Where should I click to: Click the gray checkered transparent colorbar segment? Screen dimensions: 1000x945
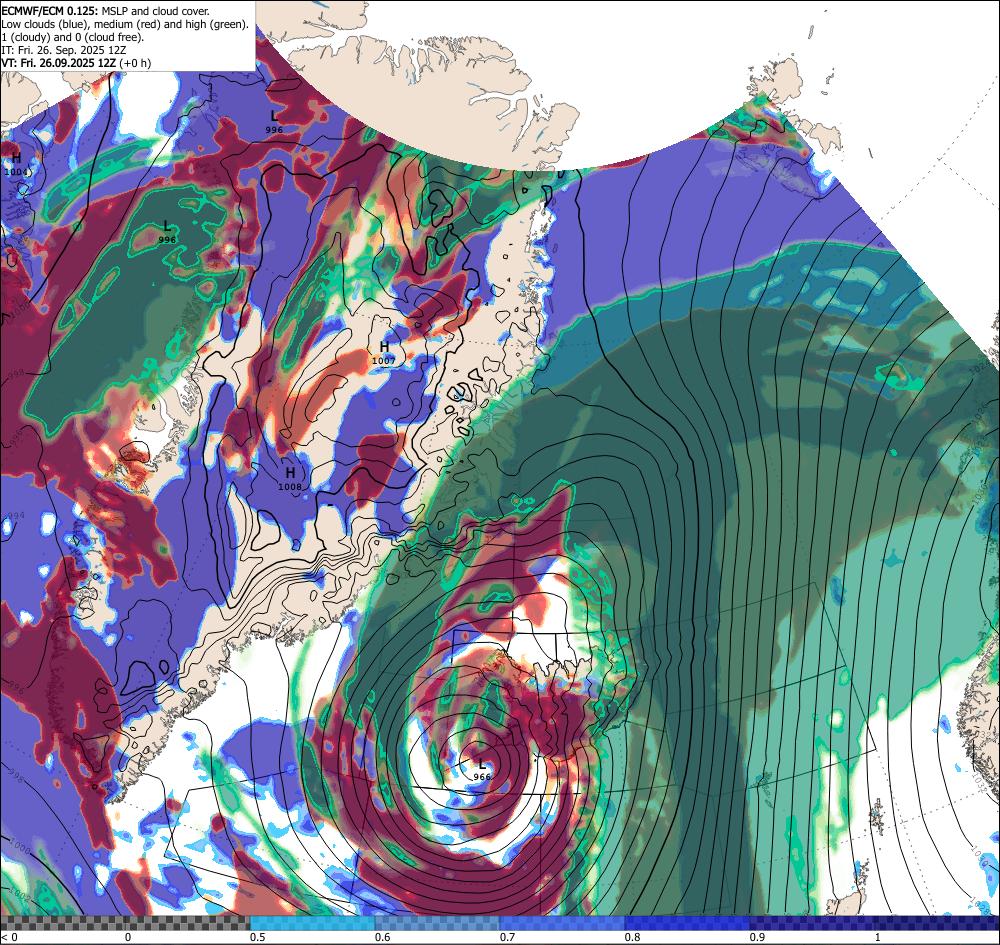125,923
